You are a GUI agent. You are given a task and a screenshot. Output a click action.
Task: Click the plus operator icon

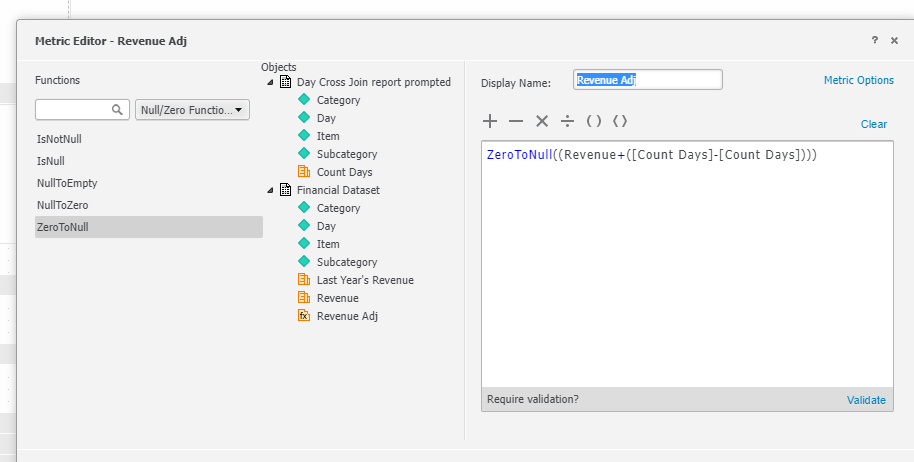tap(490, 121)
